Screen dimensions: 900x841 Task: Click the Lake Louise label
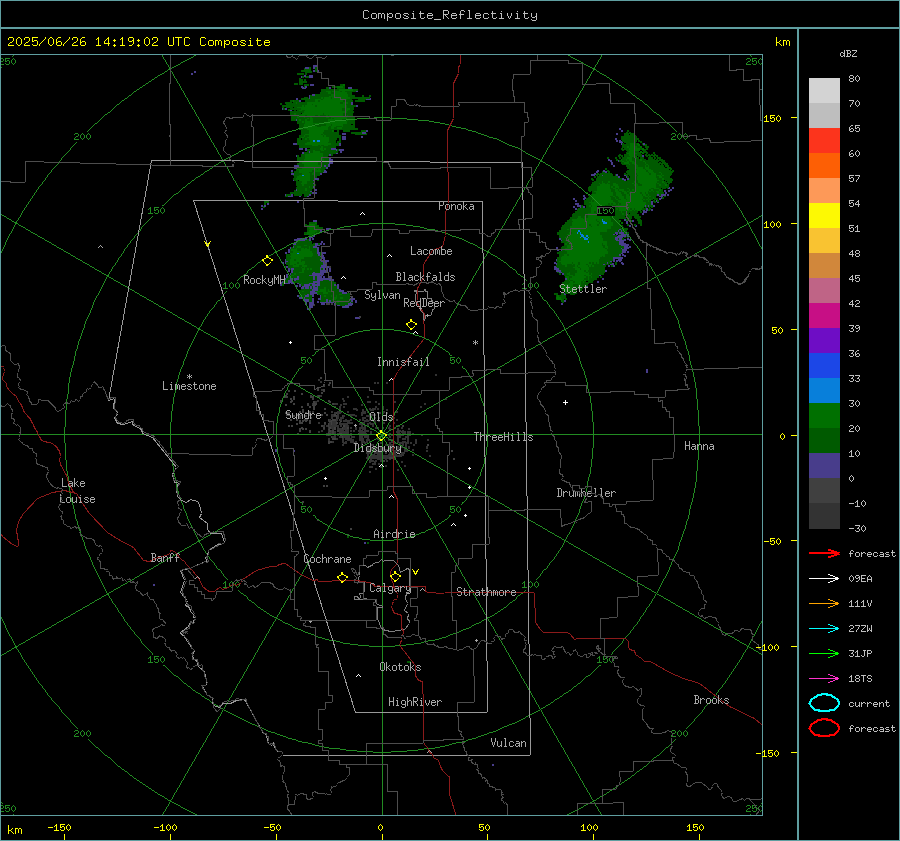point(77,491)
